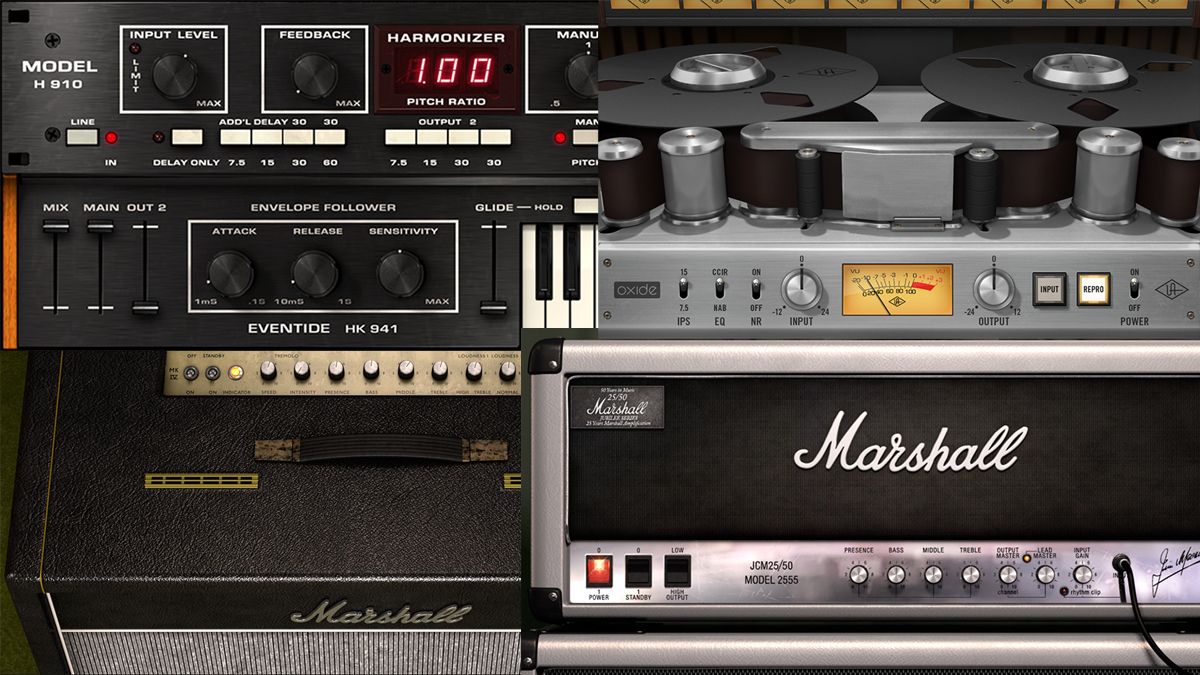Click the INPUT monitor button on Oxide
The height and width of the screenshot is (675, 1200).
[1049, 289]
